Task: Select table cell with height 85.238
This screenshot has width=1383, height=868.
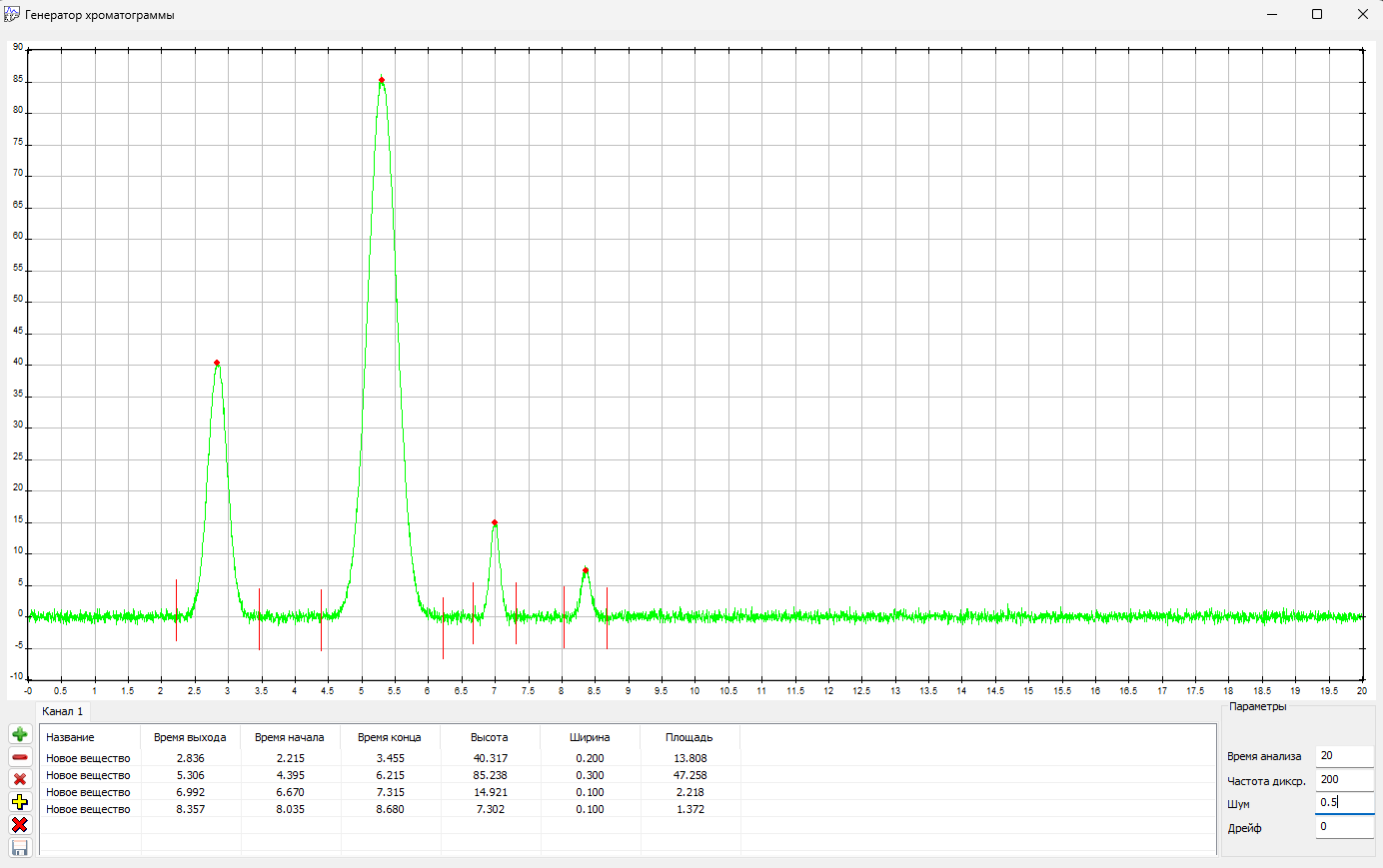Action: click(x=490, y=775)
